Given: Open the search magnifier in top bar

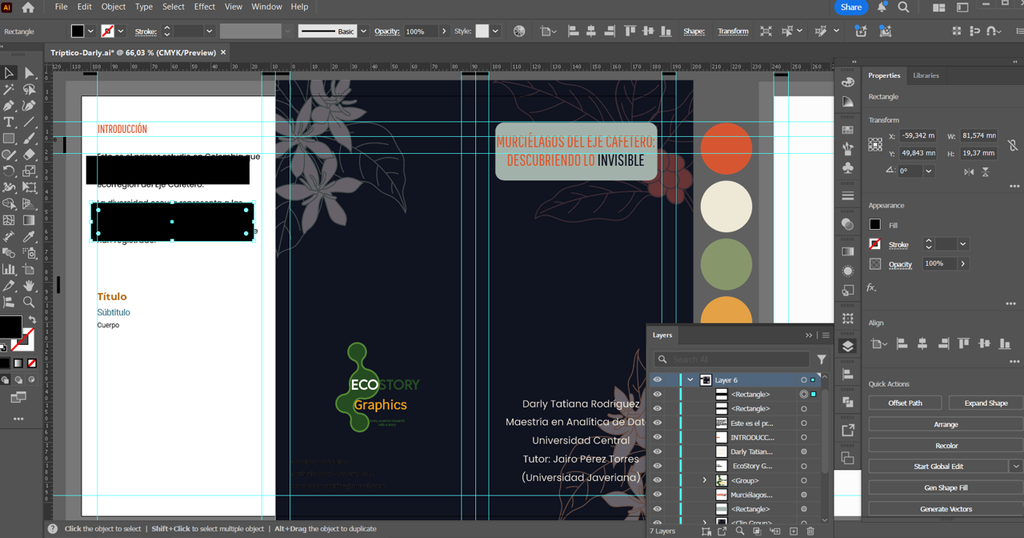Looking at the screenshot, I should point(903,7).
